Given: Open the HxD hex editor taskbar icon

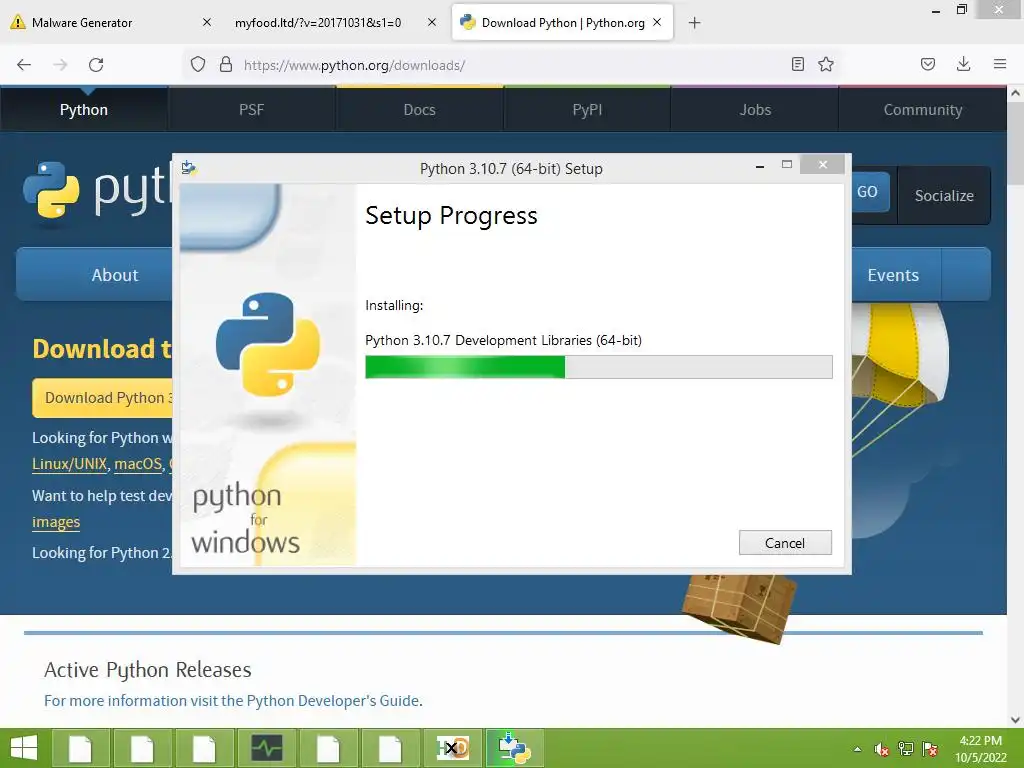Looking at the screenshot, I should pos(453,748).
